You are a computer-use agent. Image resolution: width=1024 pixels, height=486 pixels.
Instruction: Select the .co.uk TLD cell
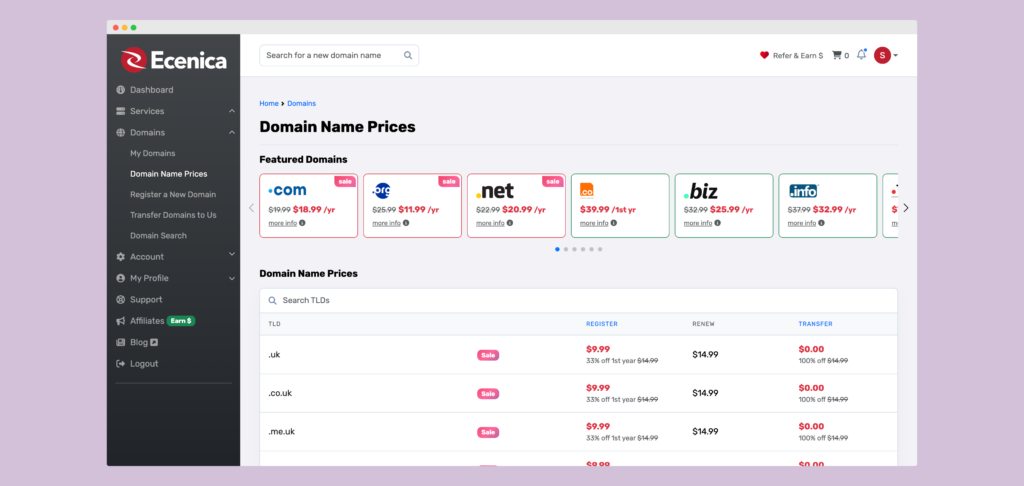[280, 393]
